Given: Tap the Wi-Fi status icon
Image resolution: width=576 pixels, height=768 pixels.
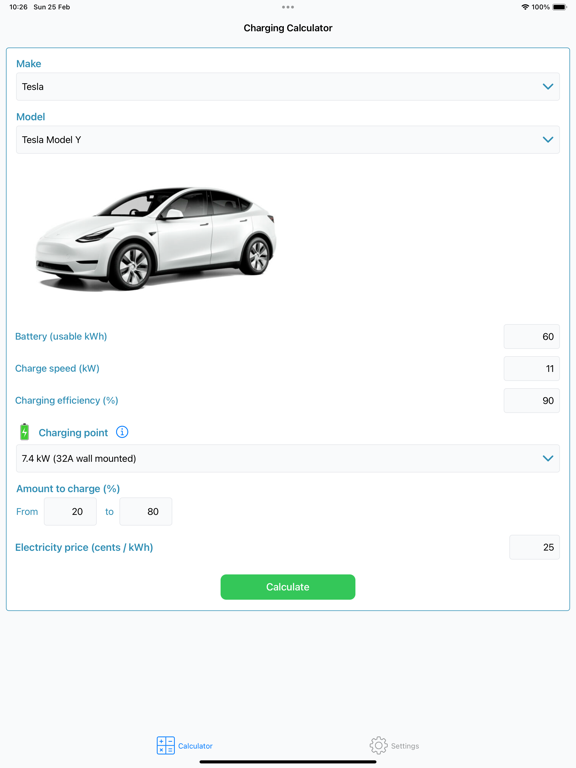Looking at the screenshot, I should click(x=525, y=7).
